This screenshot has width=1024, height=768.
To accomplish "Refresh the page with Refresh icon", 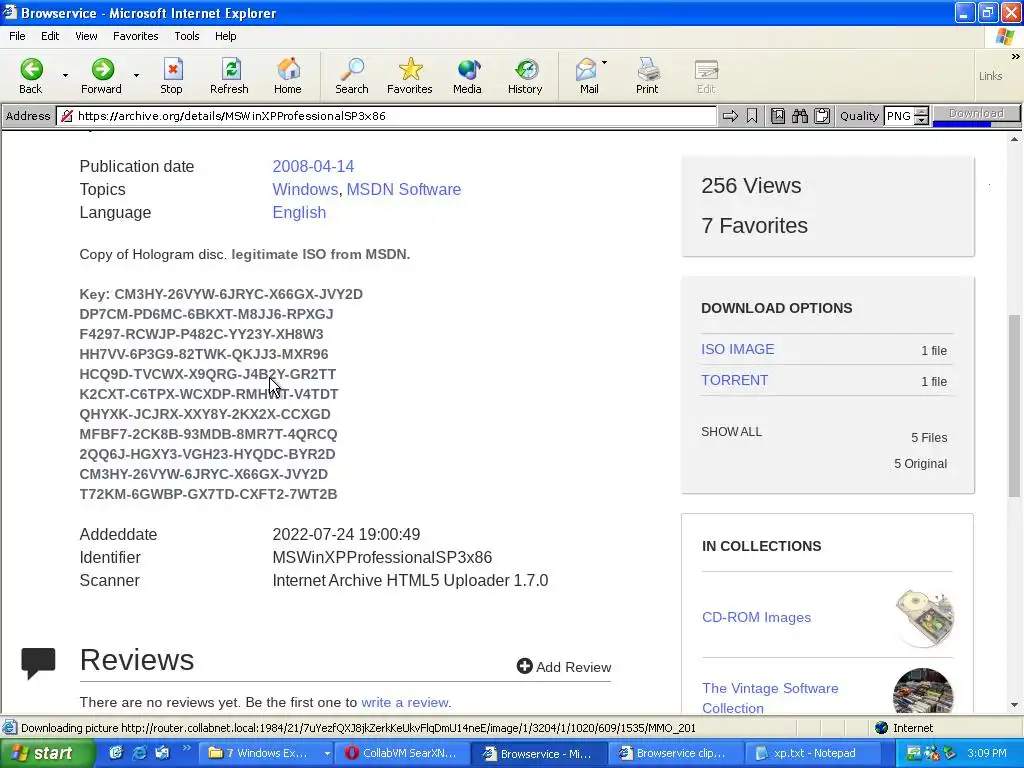I will [x=231, y=69].
